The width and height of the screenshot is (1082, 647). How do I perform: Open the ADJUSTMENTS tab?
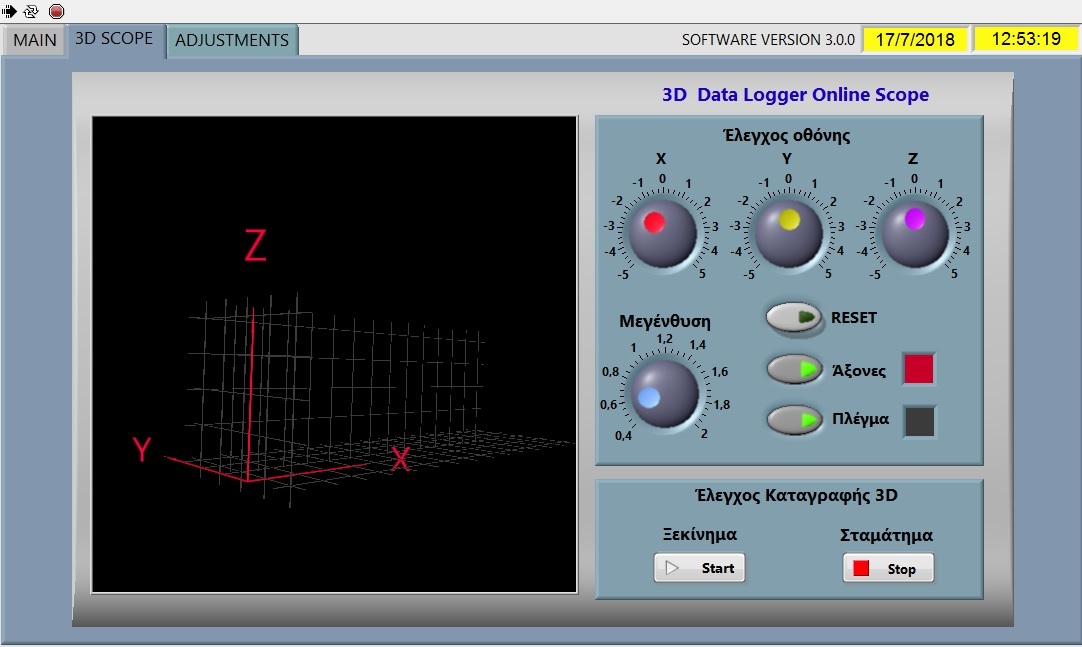pyautogui.click(x=232, y=40)
